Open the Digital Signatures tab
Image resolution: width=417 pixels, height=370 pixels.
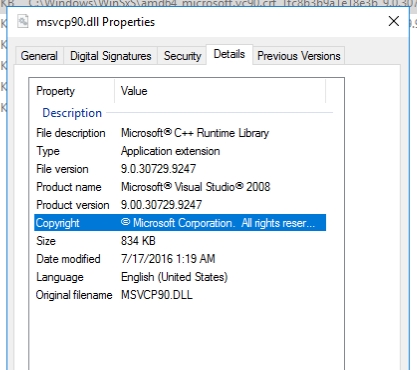click(x=111, y=56)
